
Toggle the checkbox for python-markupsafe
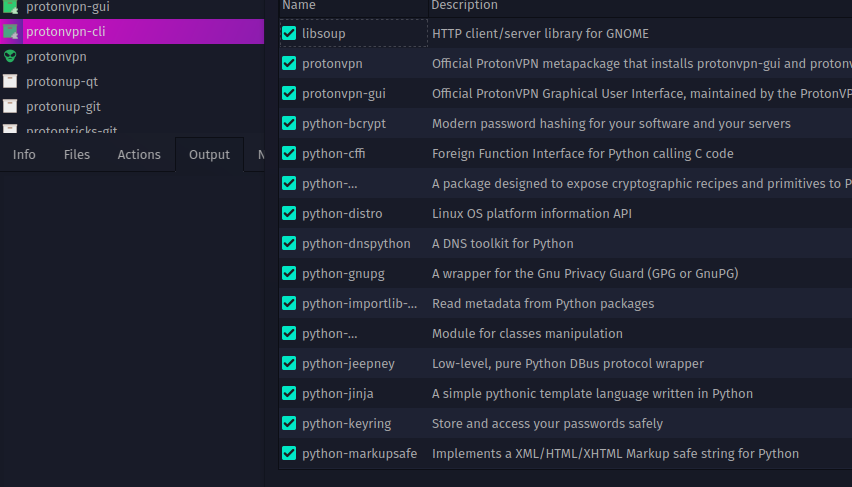tap(289, 453)
